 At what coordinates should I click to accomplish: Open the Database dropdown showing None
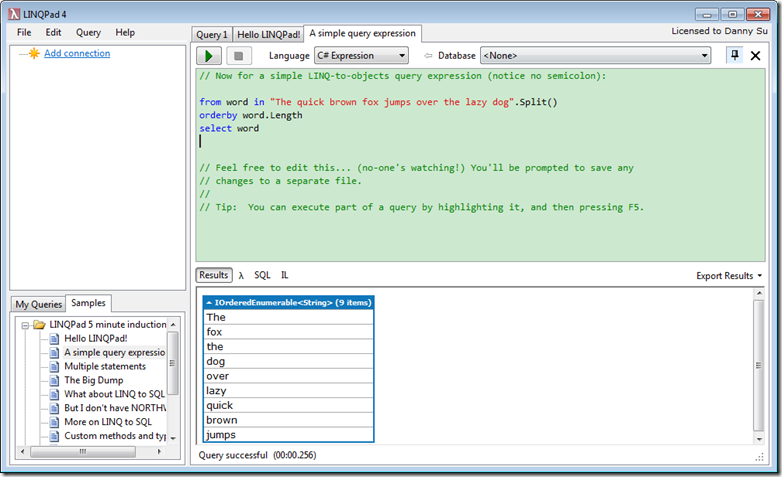595,55
